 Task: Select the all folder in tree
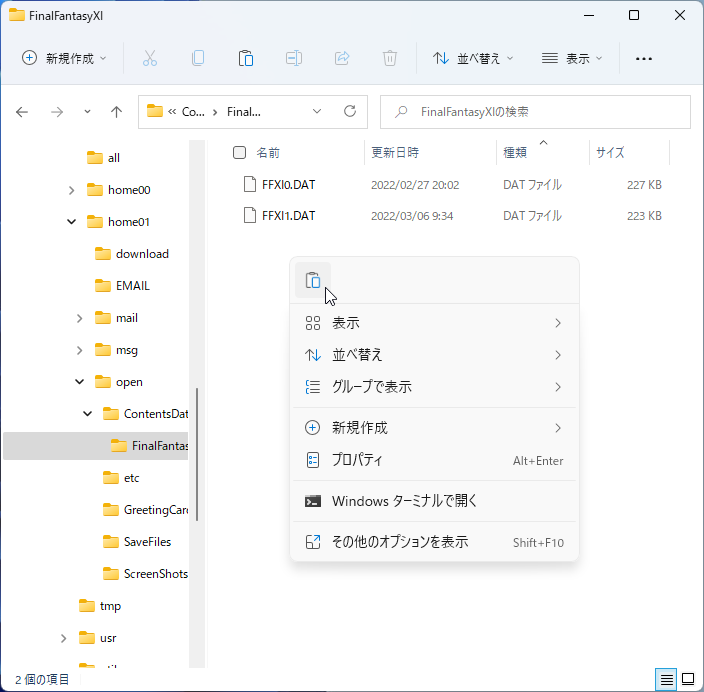103,158
